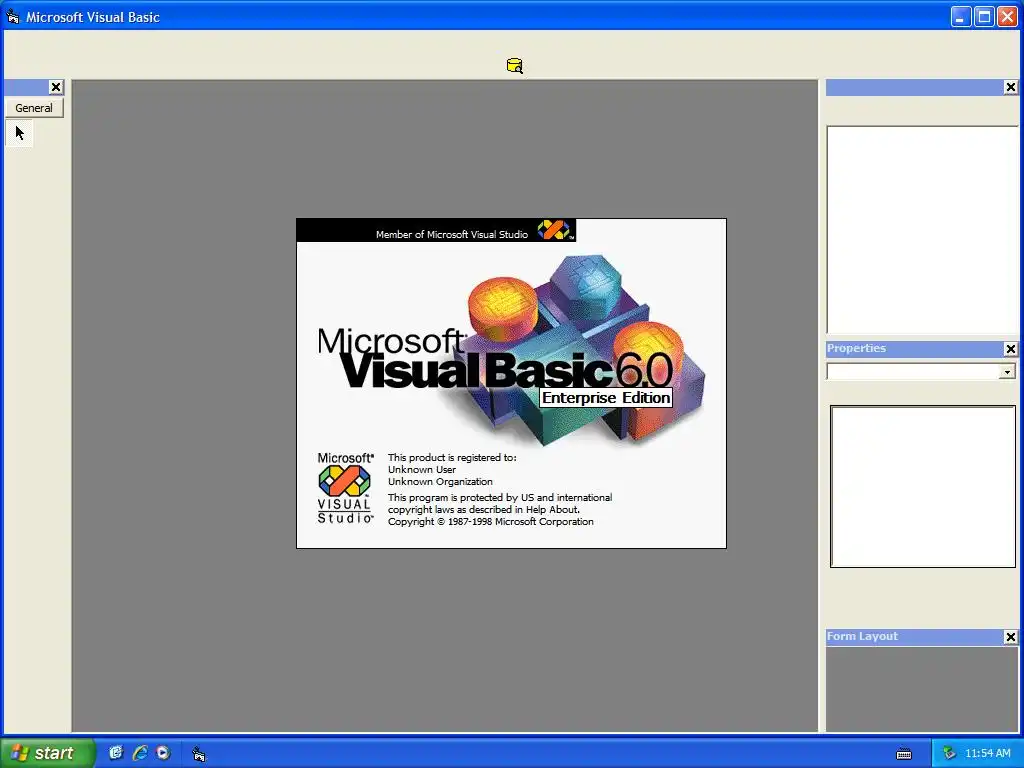Click inside the Properties list area

(x=923, y=487)
